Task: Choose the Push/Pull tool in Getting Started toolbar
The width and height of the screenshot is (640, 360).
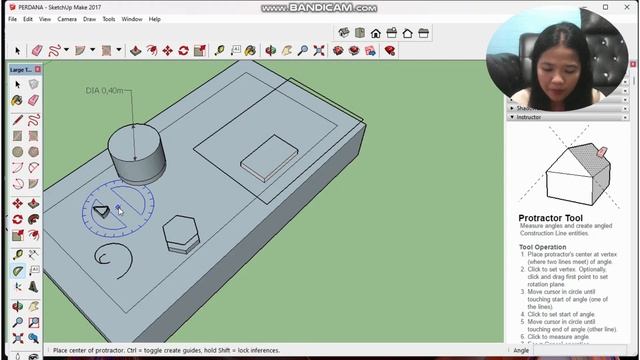Action: [136, 51]
